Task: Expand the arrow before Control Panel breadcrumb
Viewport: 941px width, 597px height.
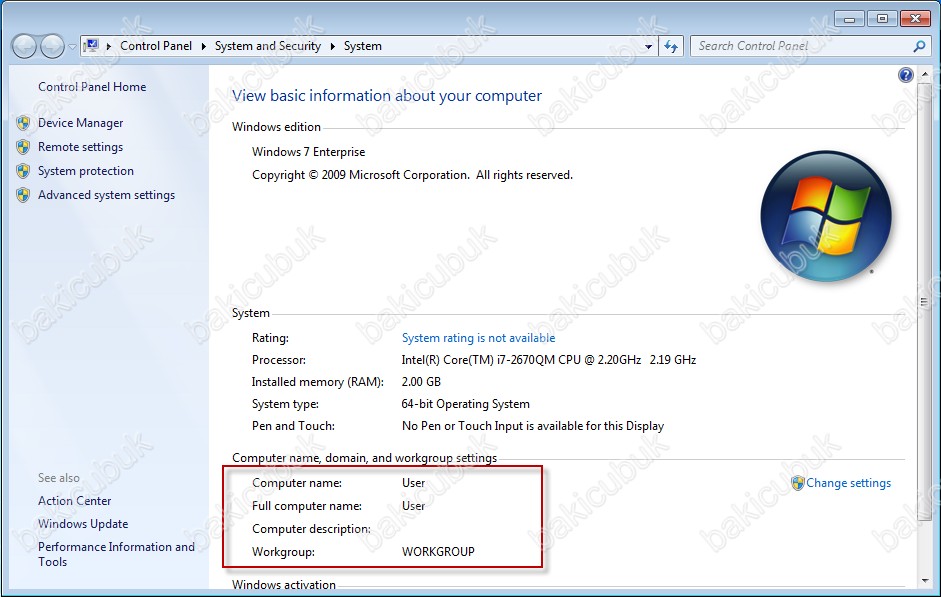Action: [x=109, y=46]
